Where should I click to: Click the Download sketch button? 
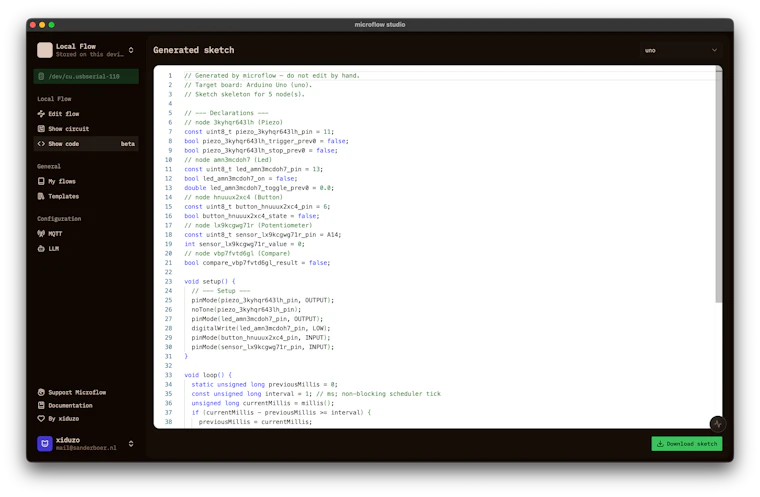coord(686,444)
